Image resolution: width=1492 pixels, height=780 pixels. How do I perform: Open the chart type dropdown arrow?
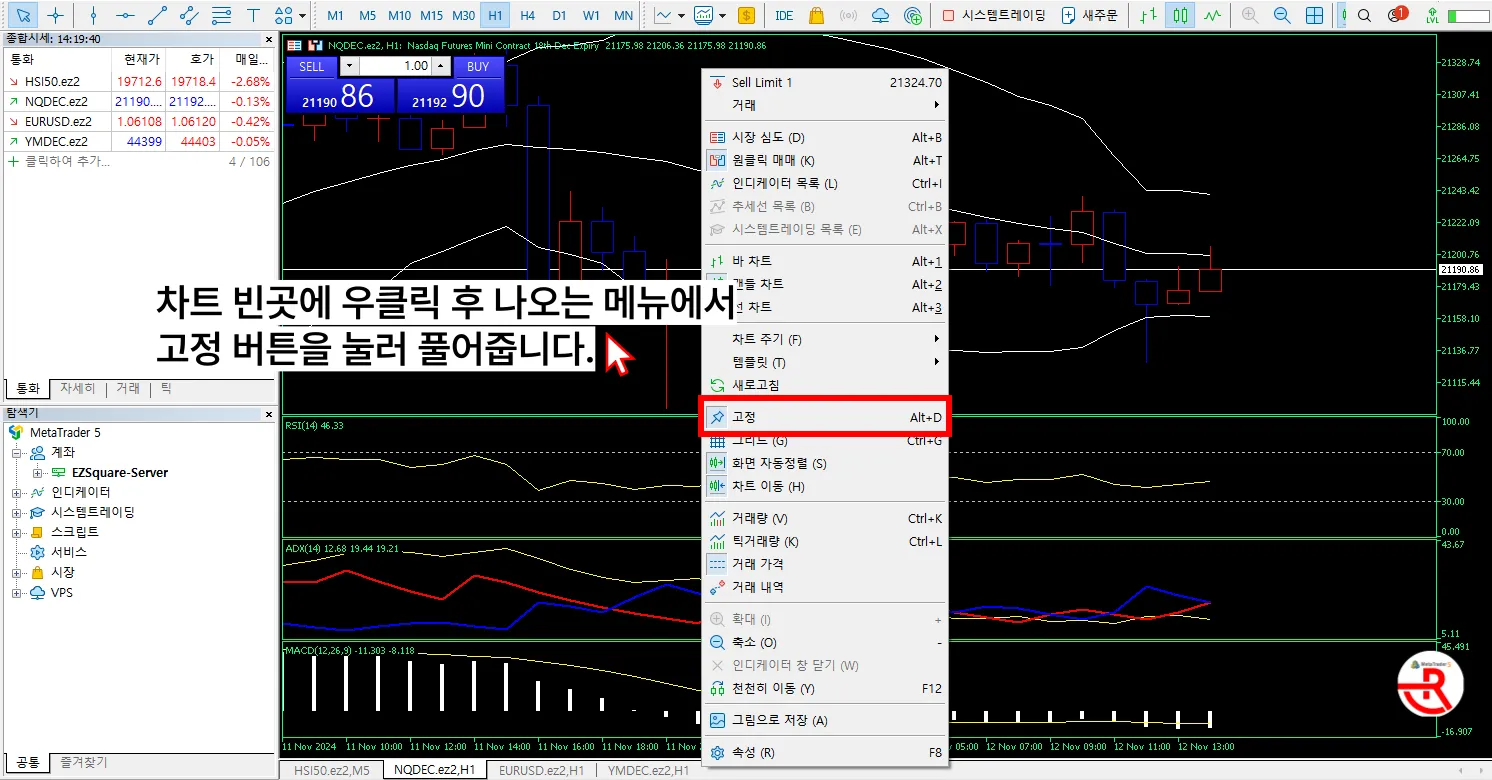681,15
